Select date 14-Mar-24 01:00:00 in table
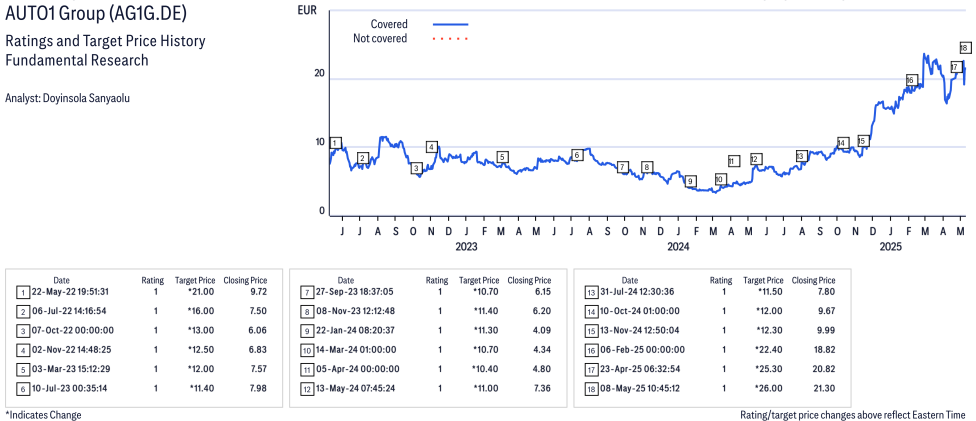The width and height of the screenshot is (976, 421). [358, 349]
